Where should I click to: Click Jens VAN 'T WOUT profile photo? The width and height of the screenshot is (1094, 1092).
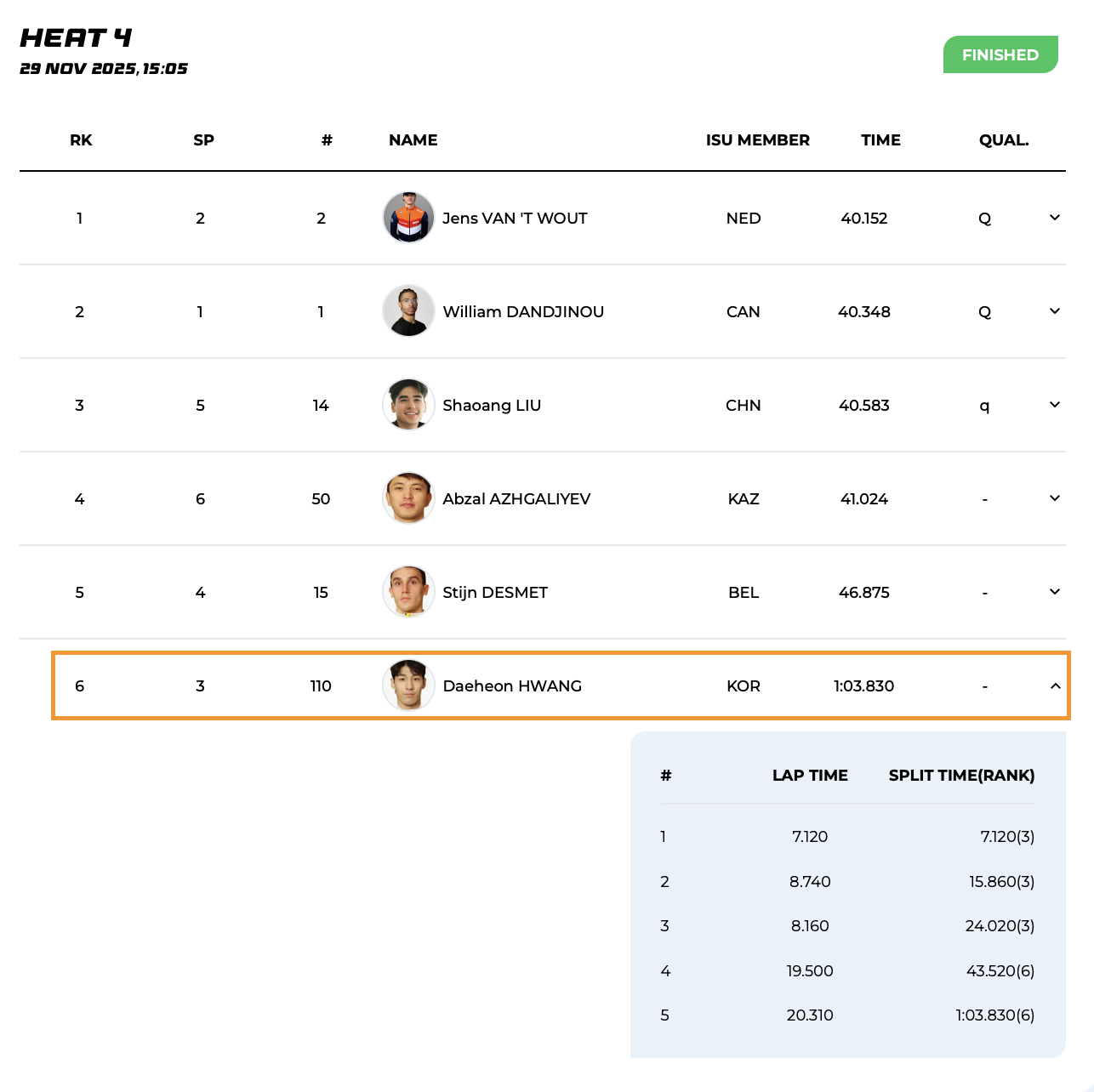click(408, 218)
